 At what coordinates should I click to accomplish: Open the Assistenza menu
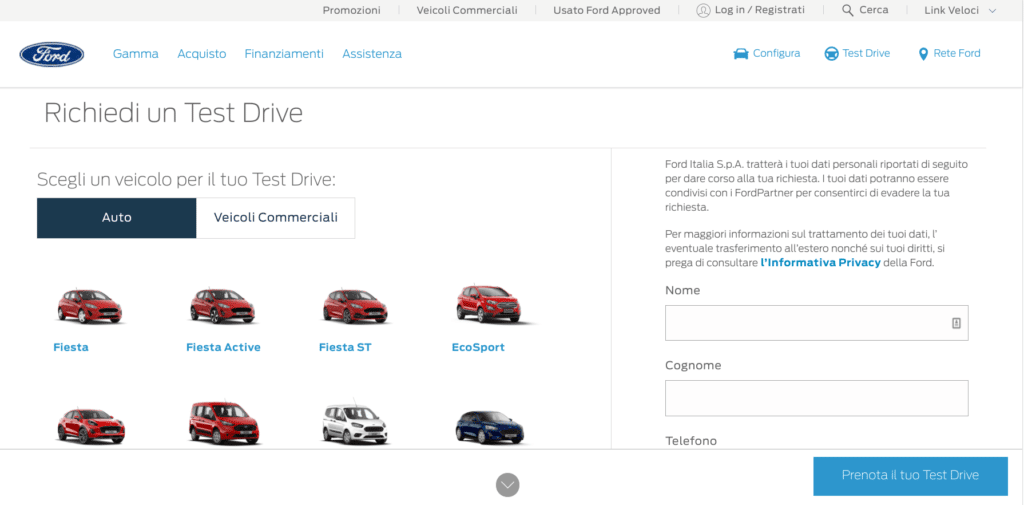pos(372,54)
